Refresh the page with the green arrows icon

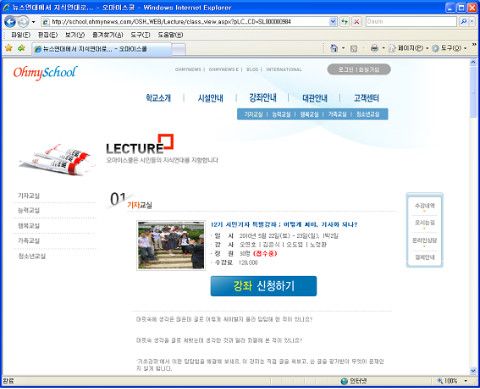point(344,22)
